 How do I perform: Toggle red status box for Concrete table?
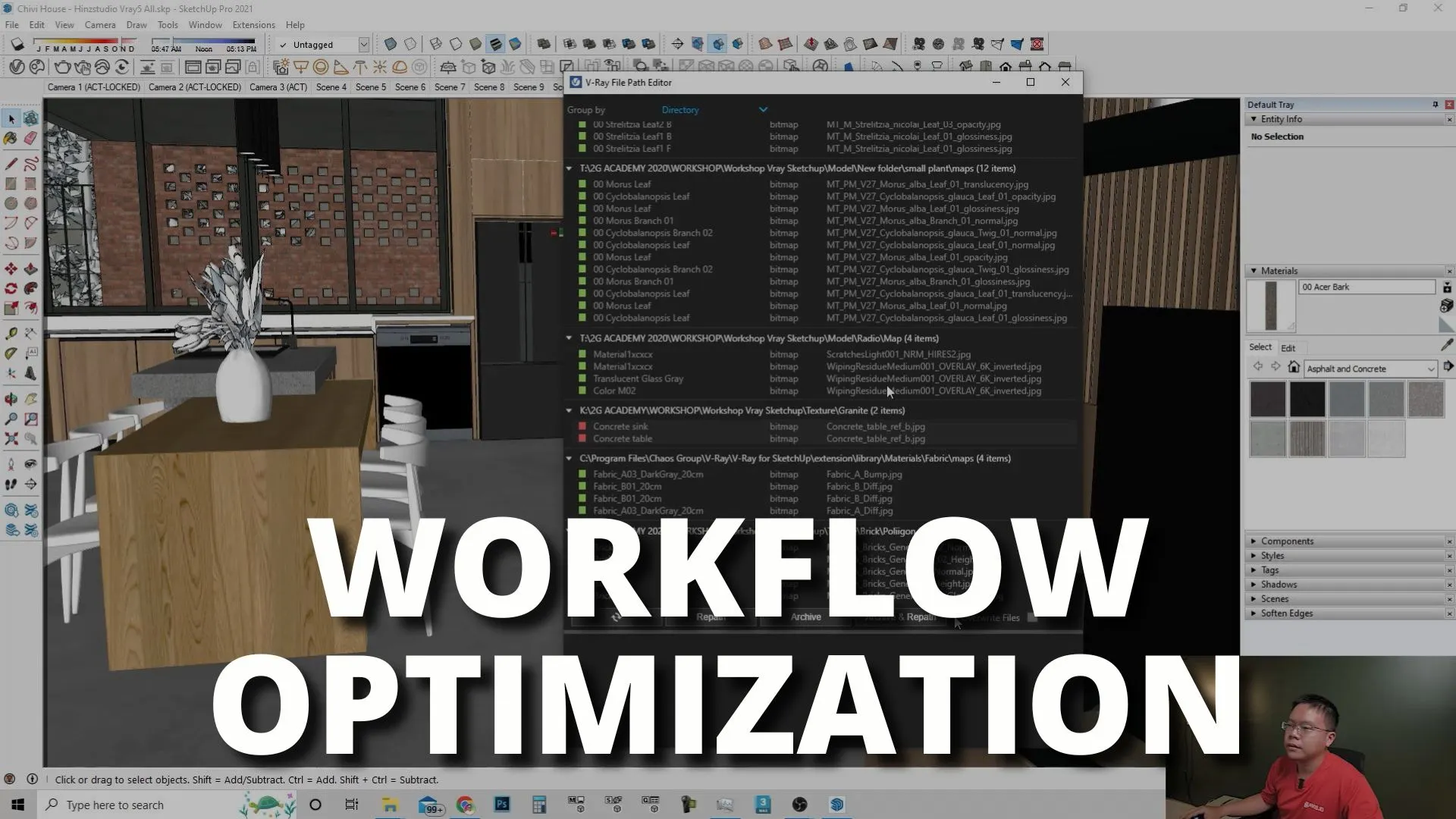tap(582, 438)
